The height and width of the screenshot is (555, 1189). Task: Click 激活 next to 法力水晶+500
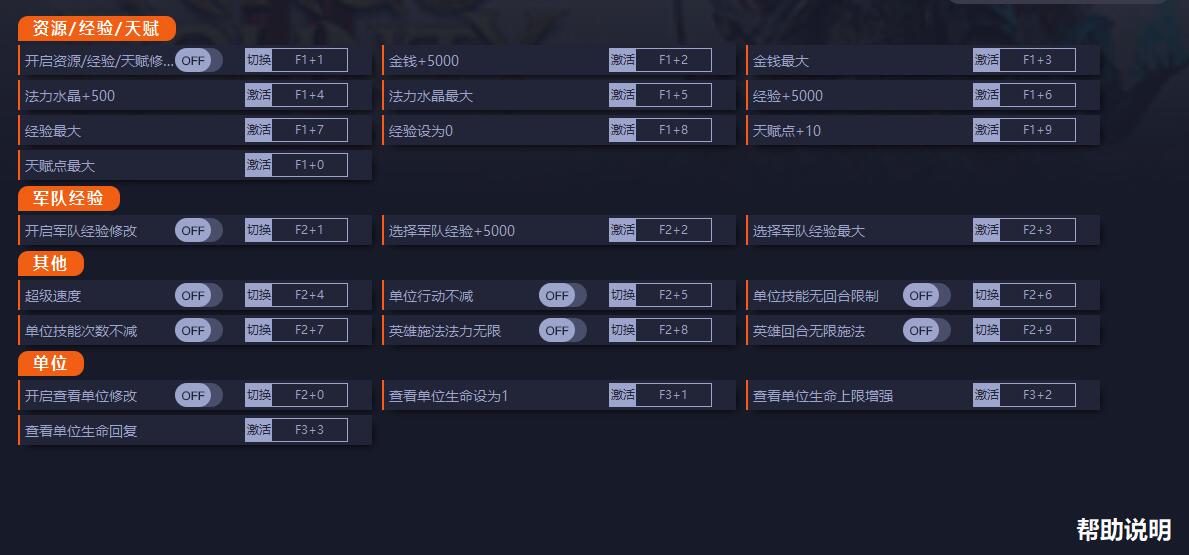(x=259, y=95)
